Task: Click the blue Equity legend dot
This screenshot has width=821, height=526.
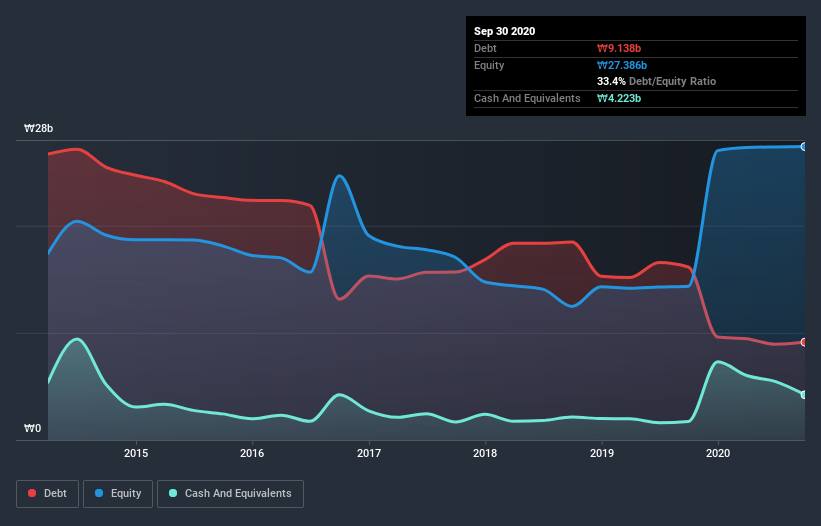Action: click(x=99, y=493)
